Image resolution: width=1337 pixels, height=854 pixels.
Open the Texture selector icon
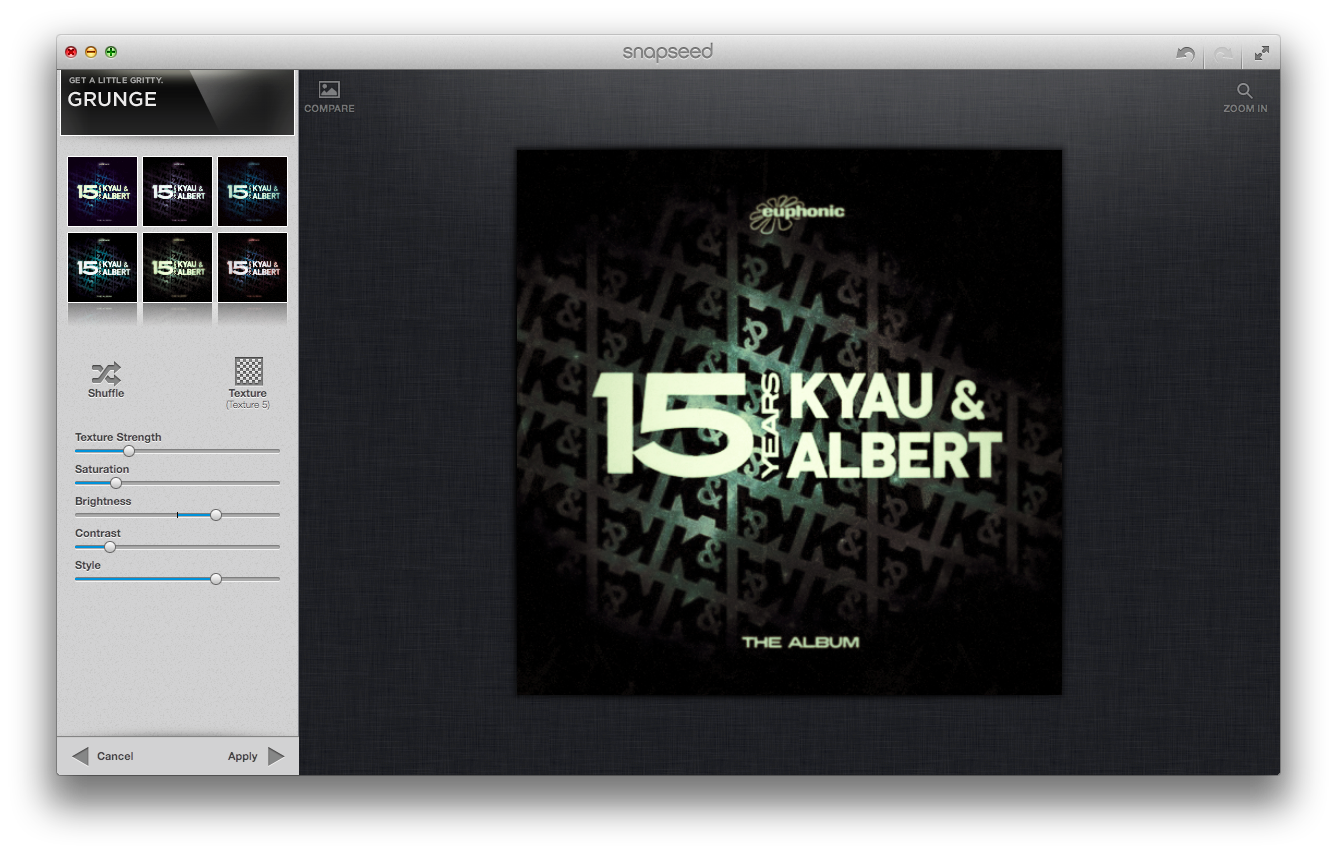(x=248, y=371)
